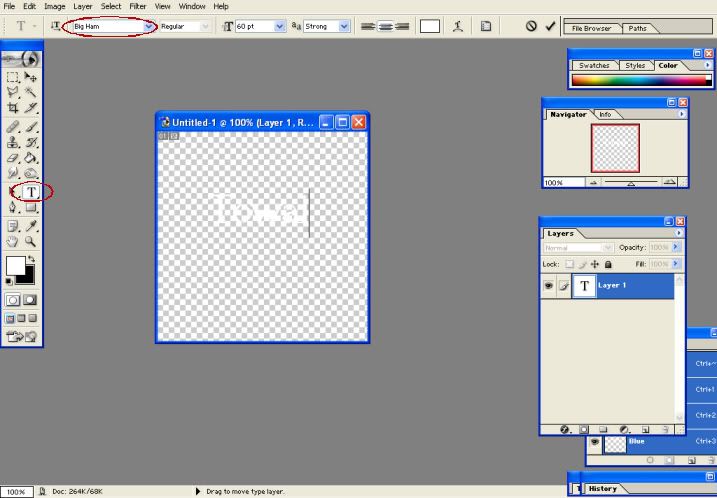Open the Layer menu

pos(83,6)
